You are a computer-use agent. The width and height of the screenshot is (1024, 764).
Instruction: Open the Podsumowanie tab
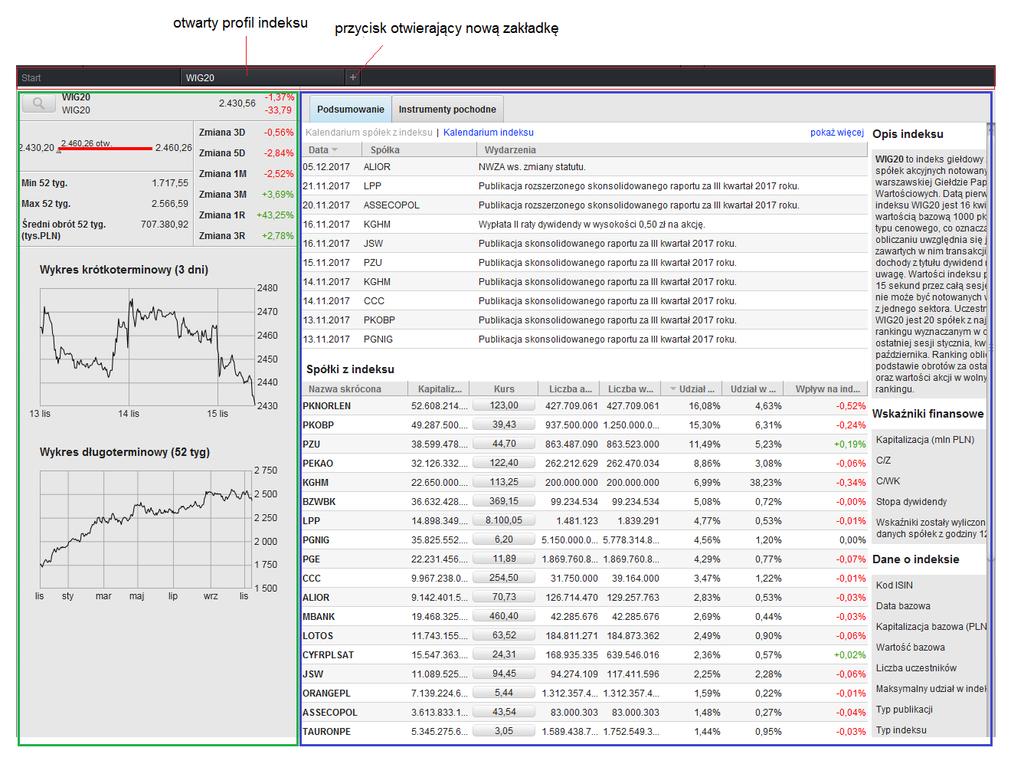coord(350,109)
